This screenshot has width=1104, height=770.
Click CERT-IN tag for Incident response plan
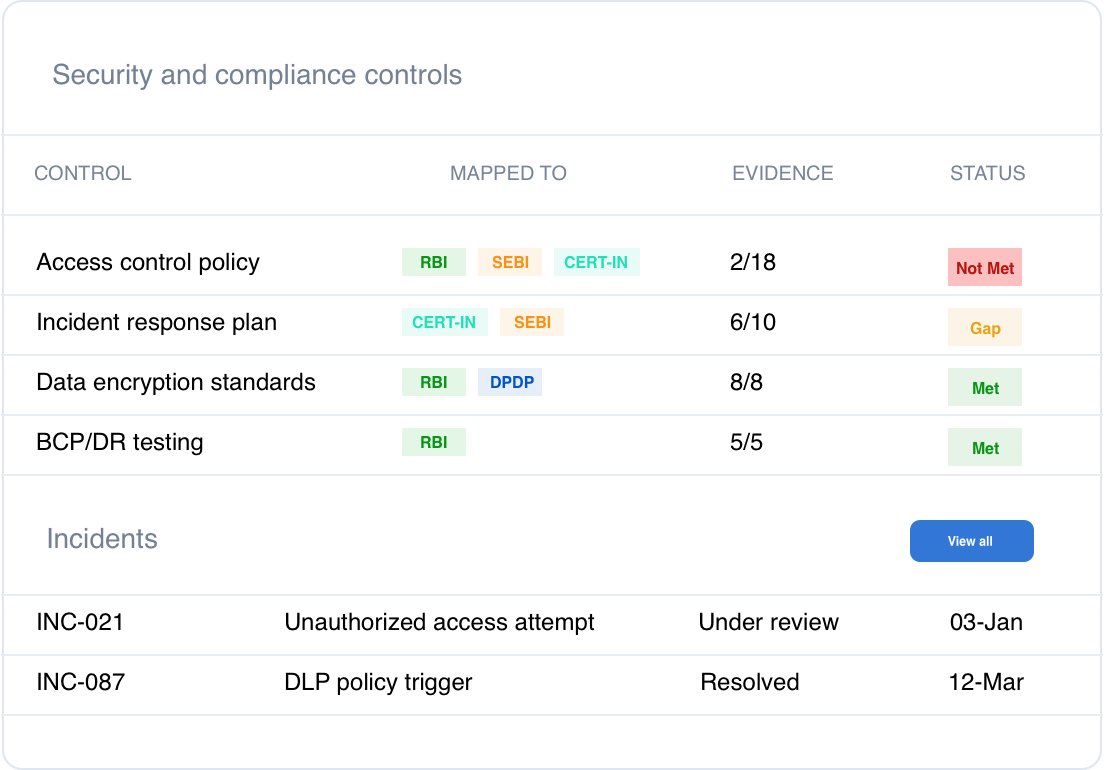(444, 322)
